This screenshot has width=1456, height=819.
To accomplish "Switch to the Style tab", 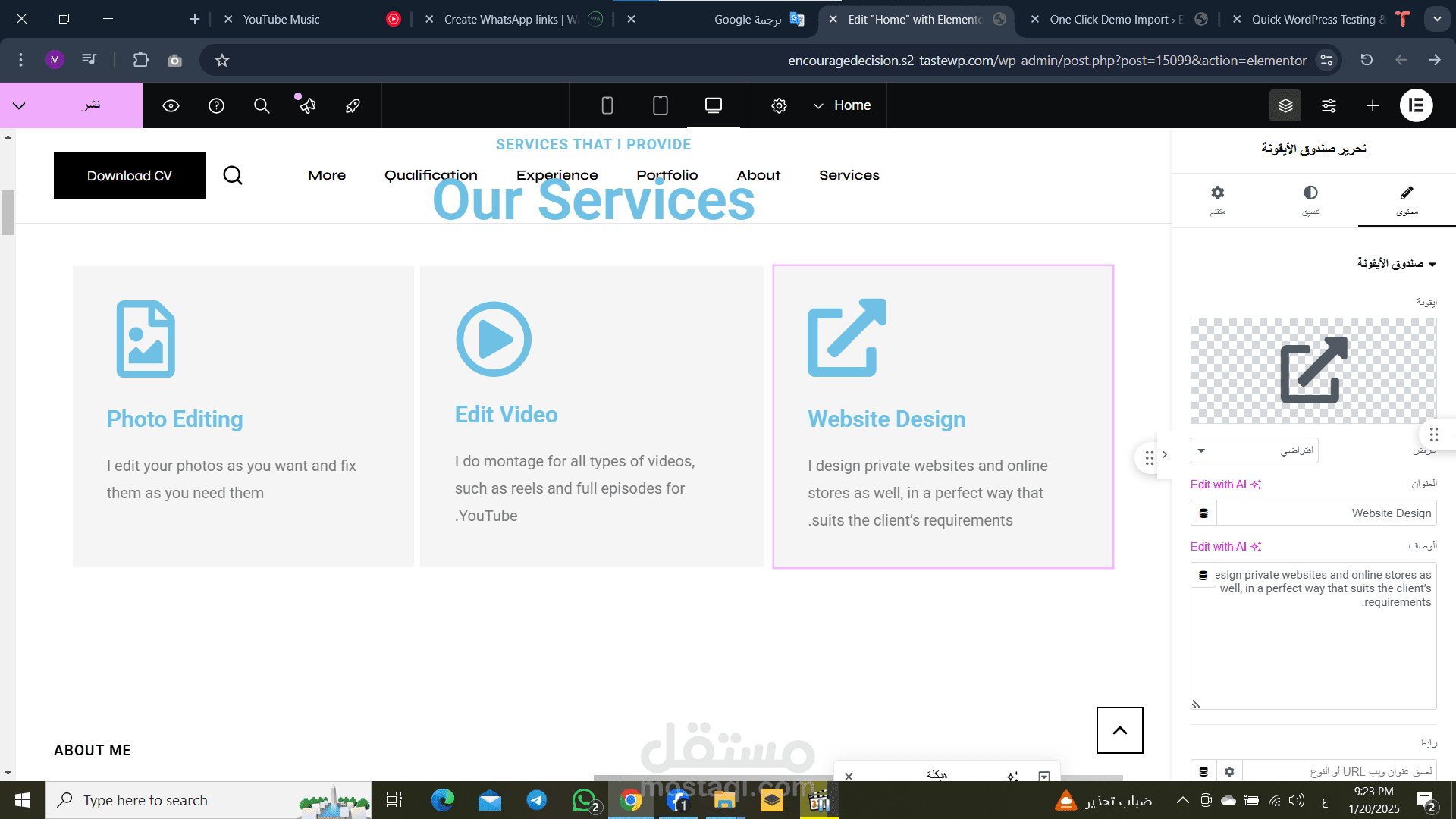I will (1310, 199).
